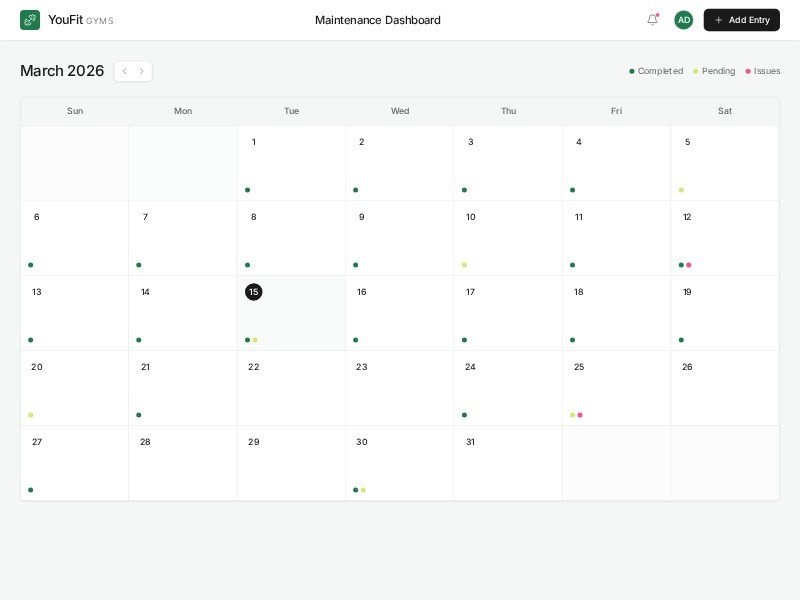Click the March 2026 month heading
The height and width of the screenshot is (600, 800).
tap(62, 71)
